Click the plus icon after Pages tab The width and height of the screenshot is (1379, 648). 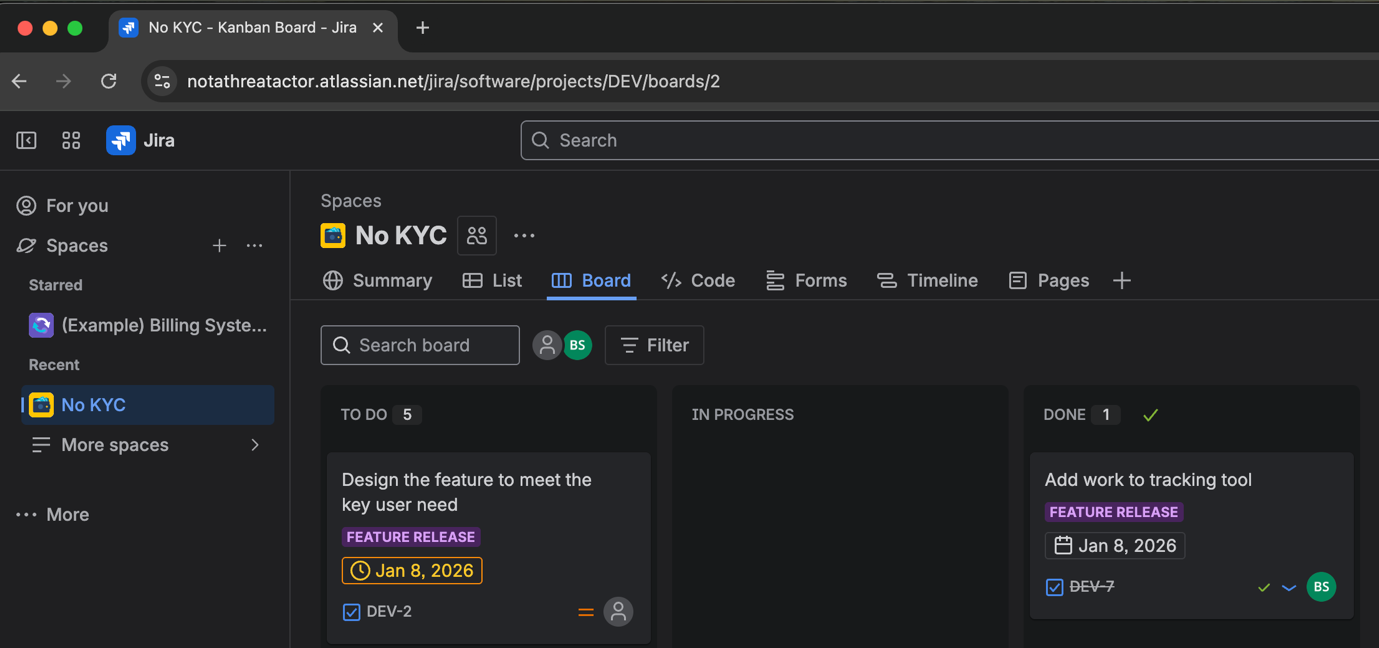[x=1122, y=281]
